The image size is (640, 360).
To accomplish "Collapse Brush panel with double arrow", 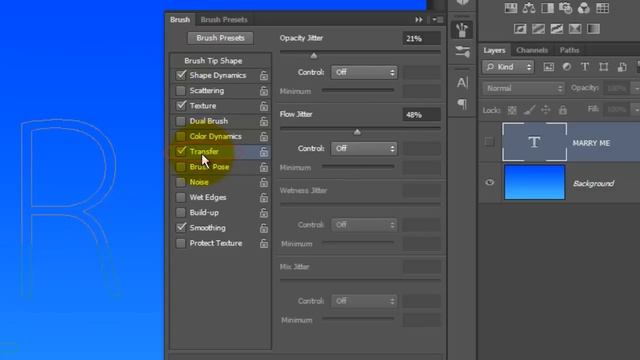I will click(x=419, y=20).
